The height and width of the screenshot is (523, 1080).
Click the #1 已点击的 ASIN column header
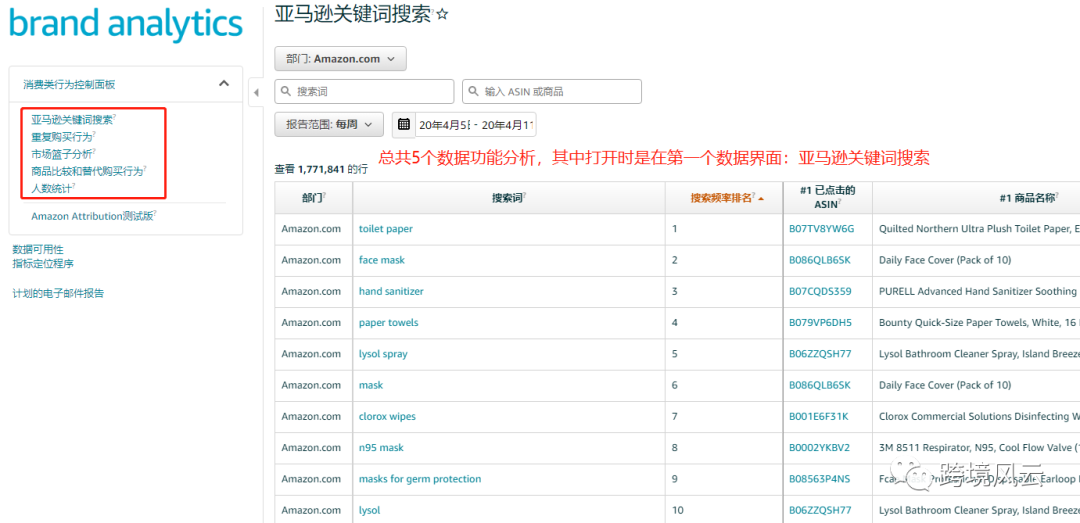827,197
